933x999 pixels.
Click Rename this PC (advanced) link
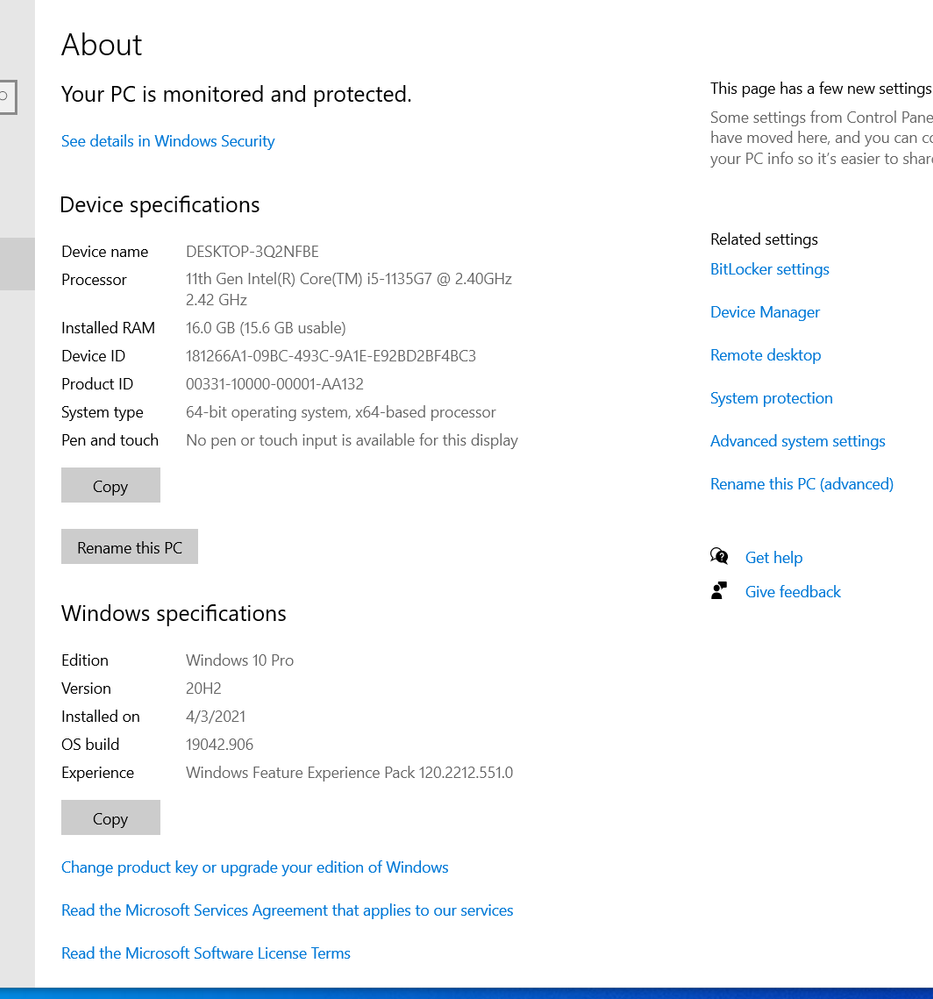click(802, 484)
